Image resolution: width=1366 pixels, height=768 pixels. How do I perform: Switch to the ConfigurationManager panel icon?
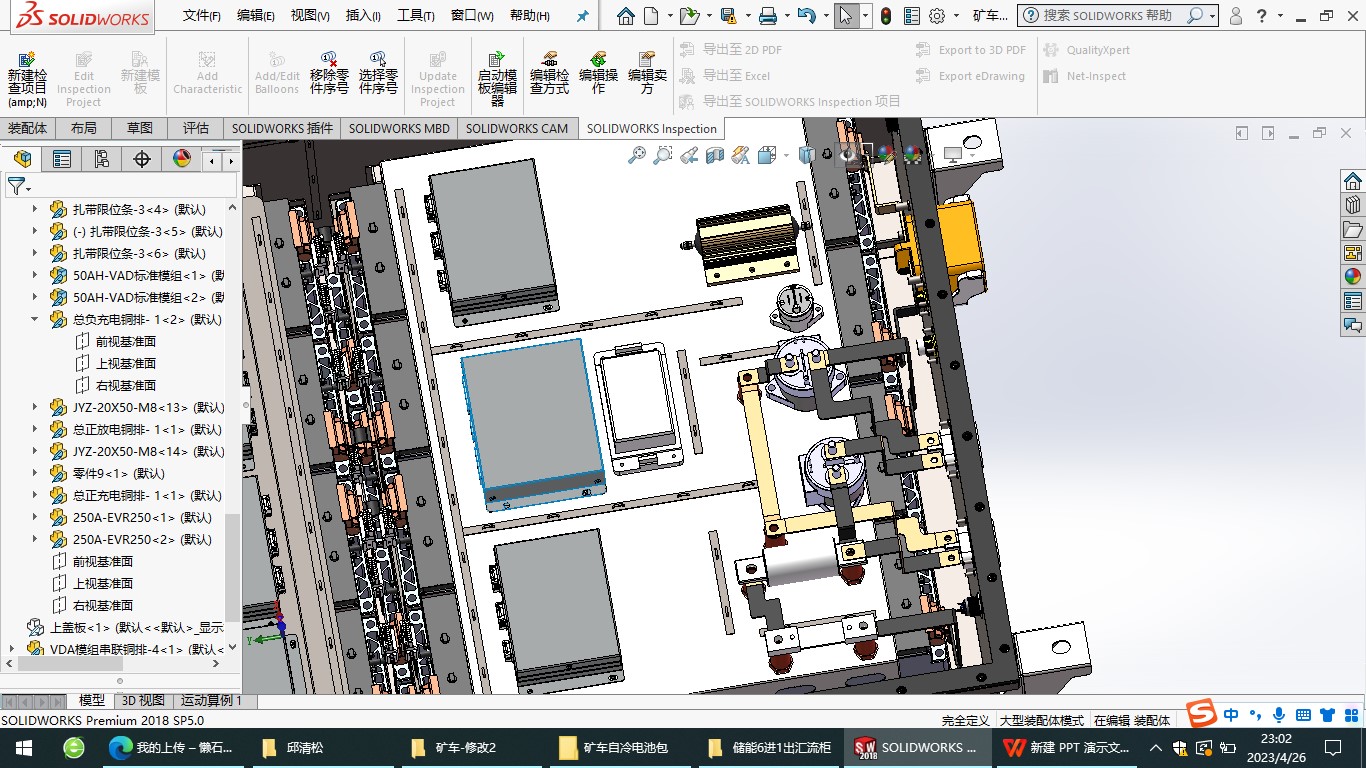(101, 159)
